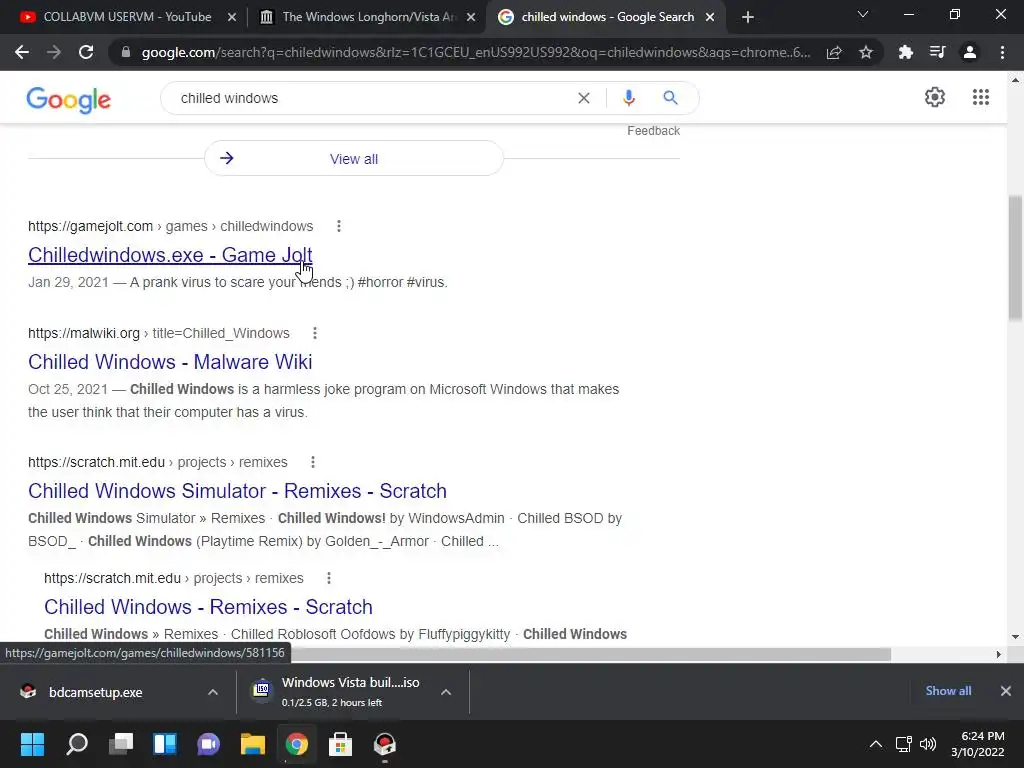The width and height of the screenshot is (1024, 768).
Task: Click the Feedback link
Action: pyautogui.click(x=653, y=131)
